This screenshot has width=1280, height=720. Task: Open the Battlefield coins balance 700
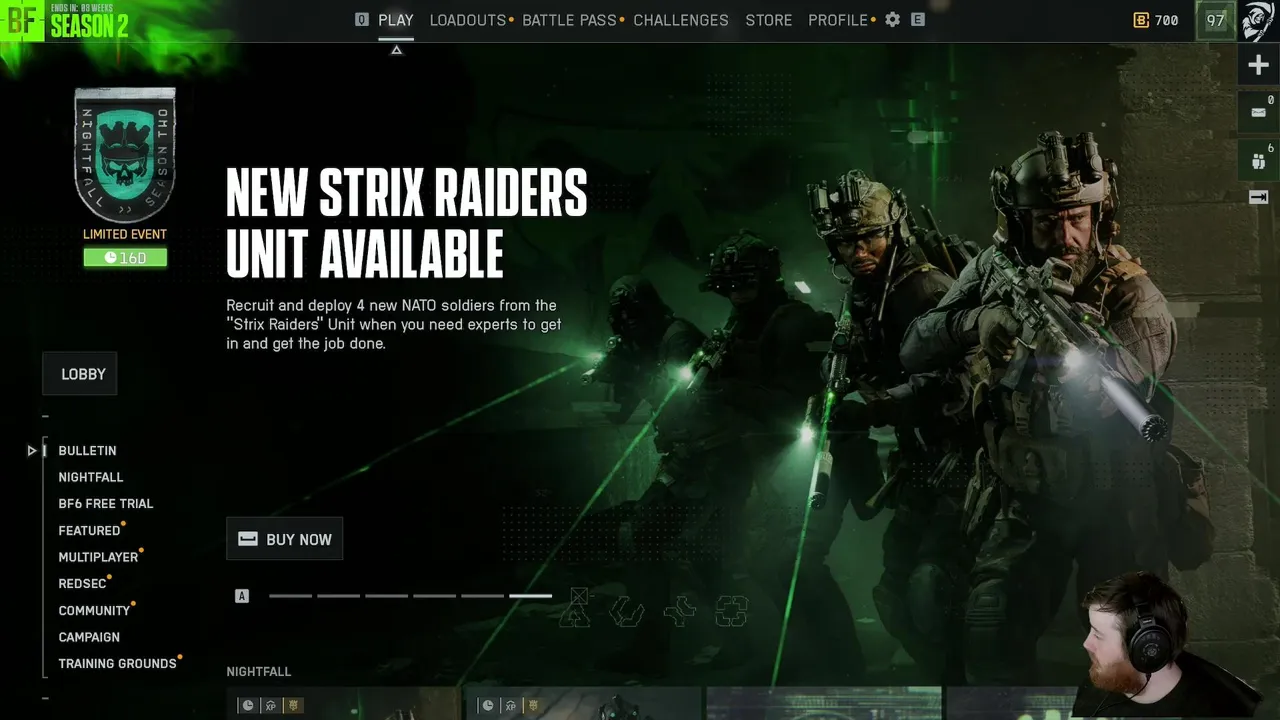pyautogui.click(x=1156, y=20)
